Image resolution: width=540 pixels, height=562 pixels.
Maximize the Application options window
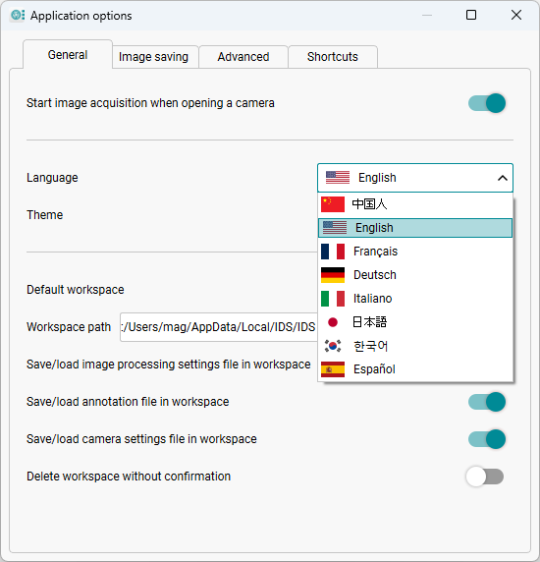(471, 15)
